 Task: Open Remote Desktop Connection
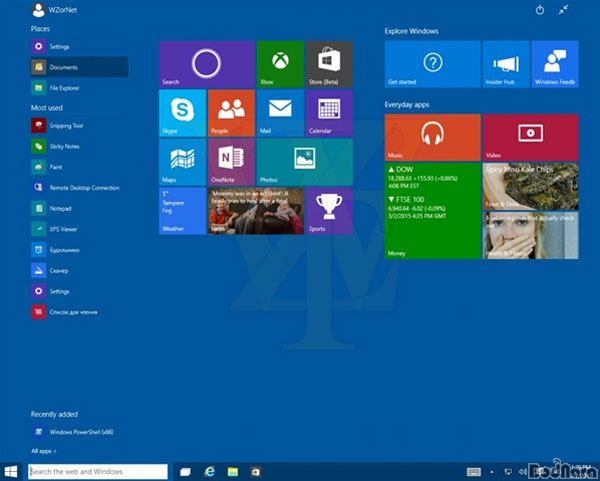[x=79, y=188]
